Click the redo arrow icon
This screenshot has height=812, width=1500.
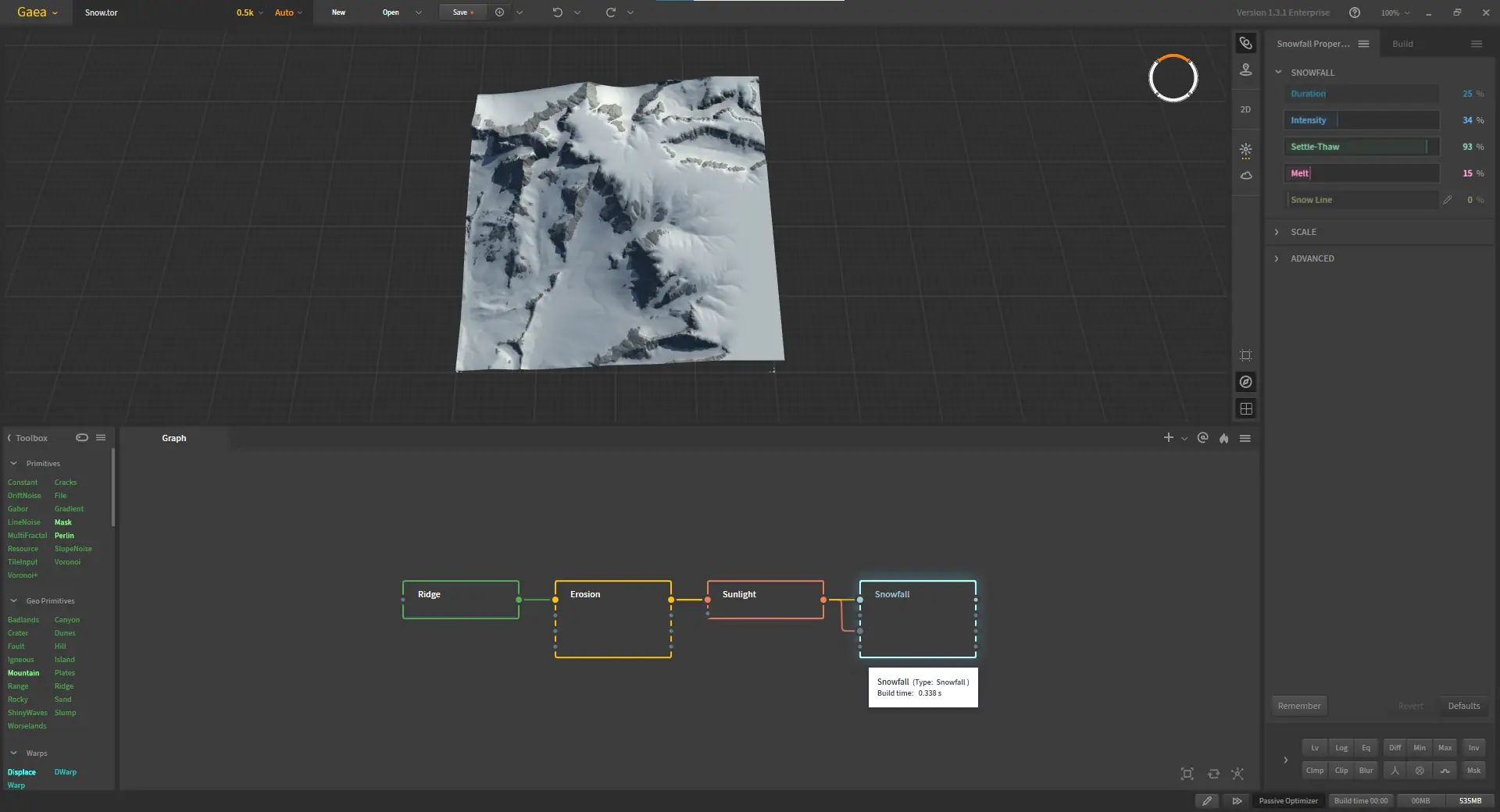coord(610,12)
